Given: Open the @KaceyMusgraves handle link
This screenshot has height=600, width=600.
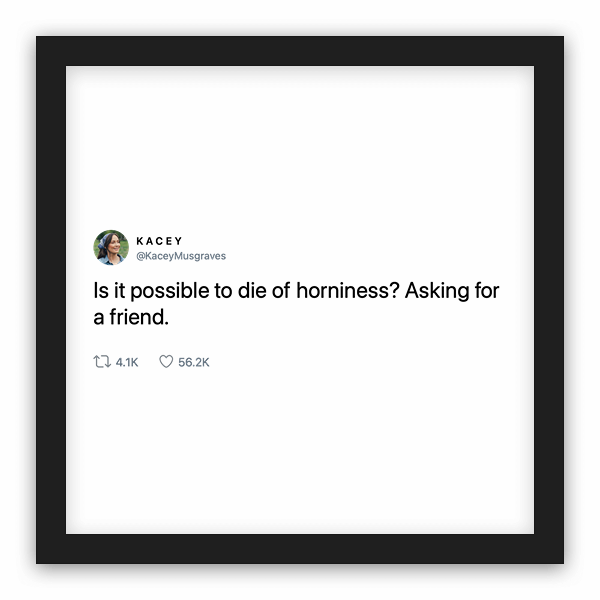Looking at the screenshot, I should click(180, 255).
